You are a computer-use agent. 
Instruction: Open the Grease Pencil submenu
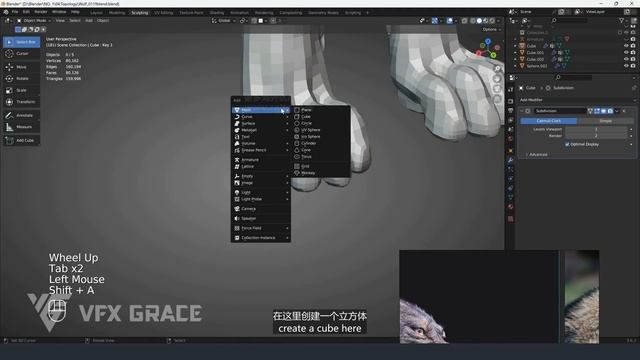(261, 150)
